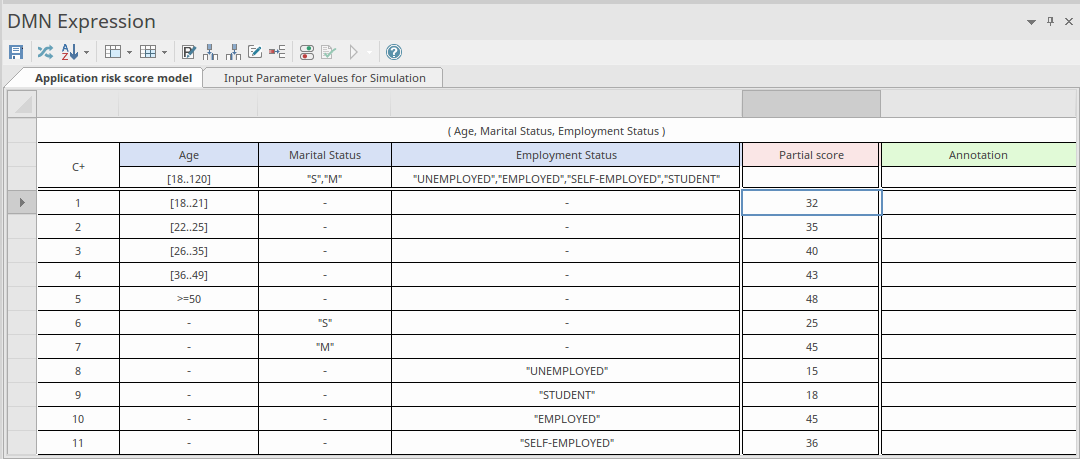Click the Save icon in the toolbar
The height and width of the screenshot is (459, 1080).
(x=16, y=51)
